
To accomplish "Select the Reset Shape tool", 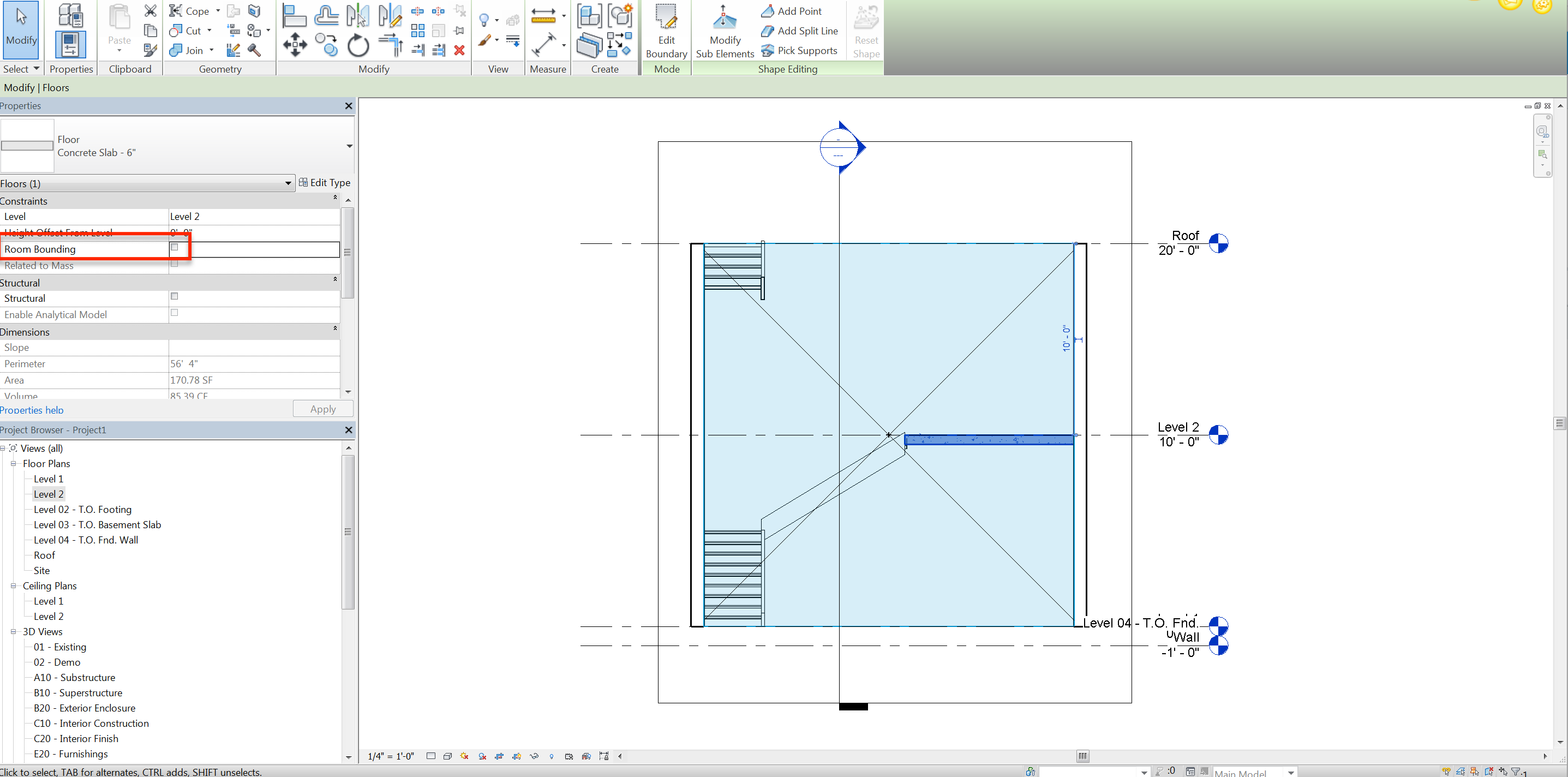I will click(x=866, y=31).
